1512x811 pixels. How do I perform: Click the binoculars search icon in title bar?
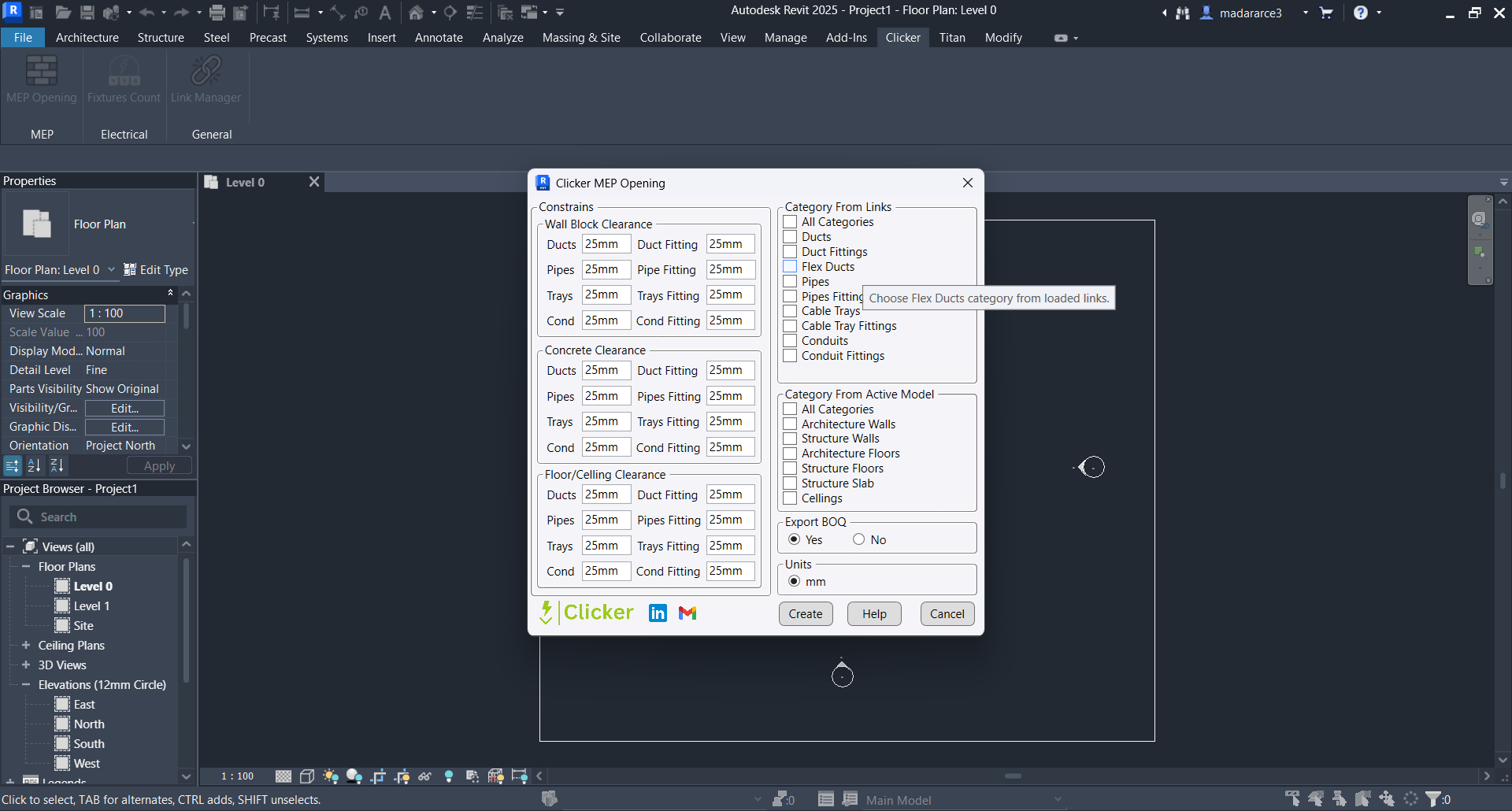(1183, 13)
